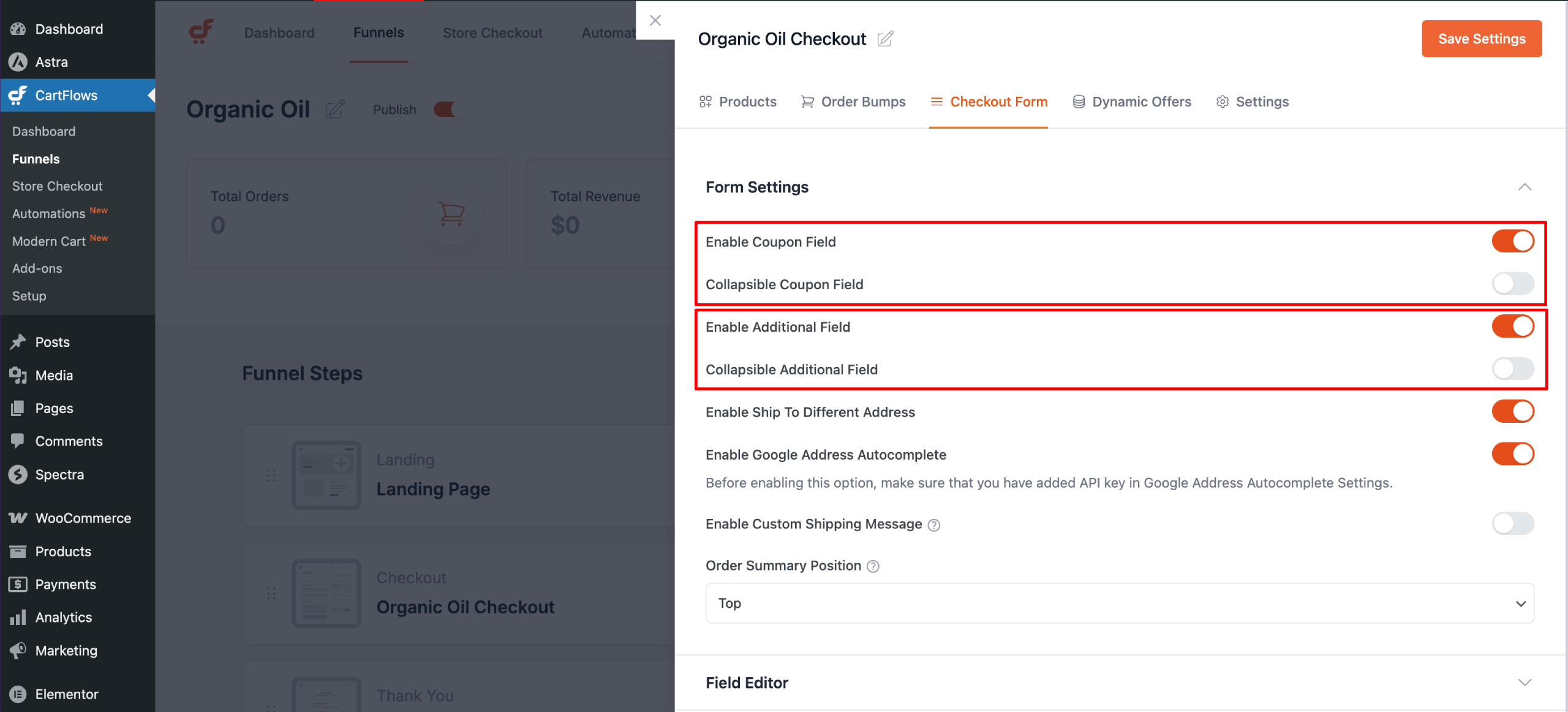1568x712 pixels.
Task: Toggle Collapsible Coupon Field switch
Action: [x=1513, y=284]
